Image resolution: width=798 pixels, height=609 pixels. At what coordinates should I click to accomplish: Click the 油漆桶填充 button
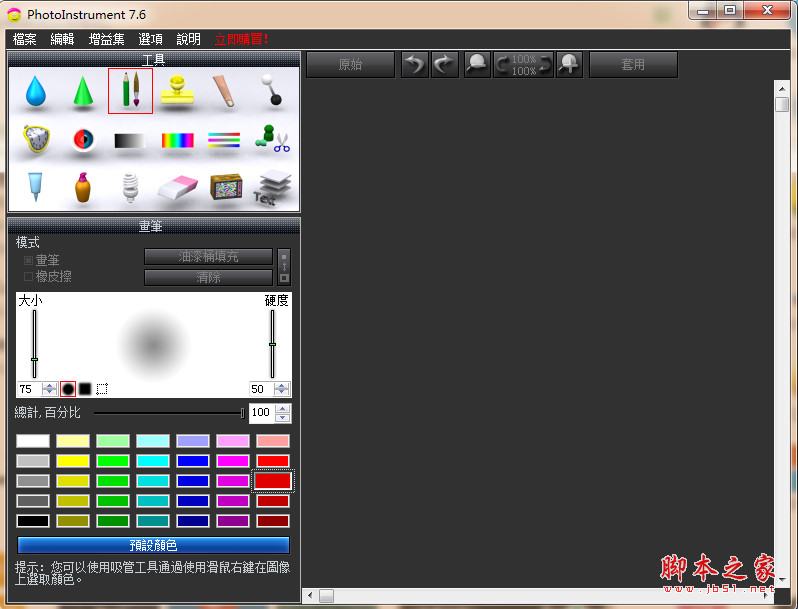pyautogui.click(x=208, y=256)
